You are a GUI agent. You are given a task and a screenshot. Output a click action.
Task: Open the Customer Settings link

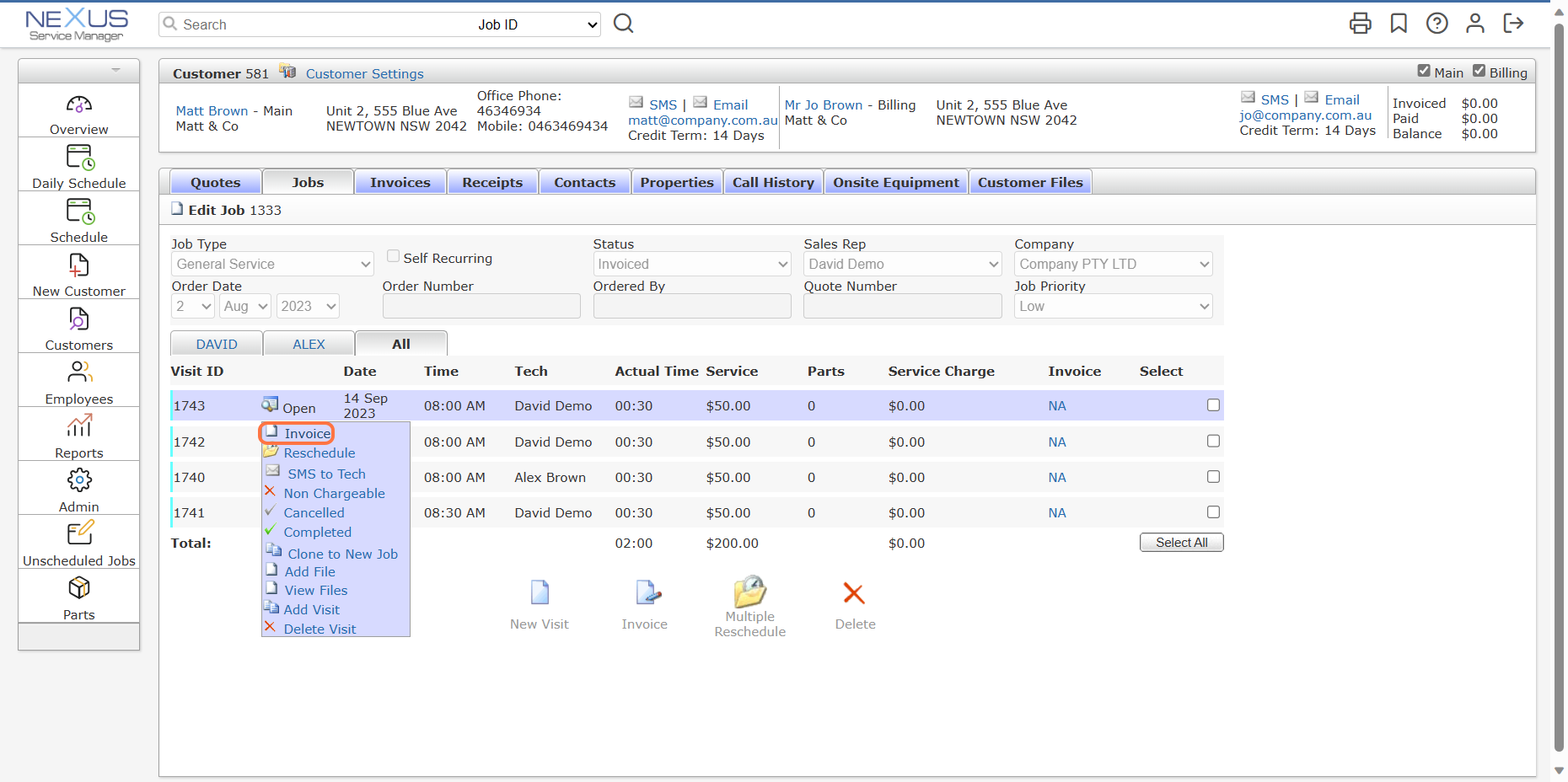(364, 73)
